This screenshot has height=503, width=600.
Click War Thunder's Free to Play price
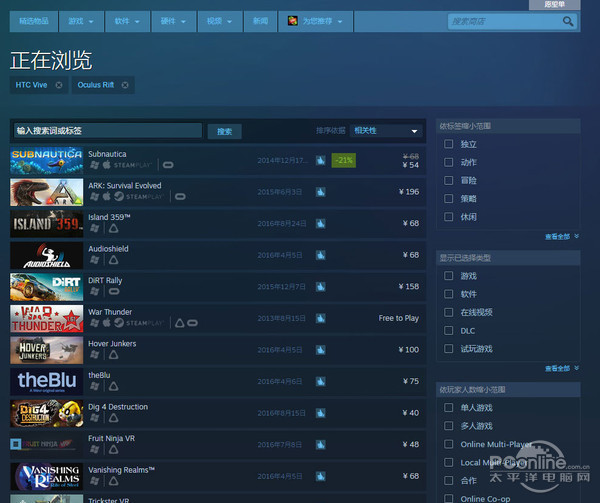click(399, 318)
